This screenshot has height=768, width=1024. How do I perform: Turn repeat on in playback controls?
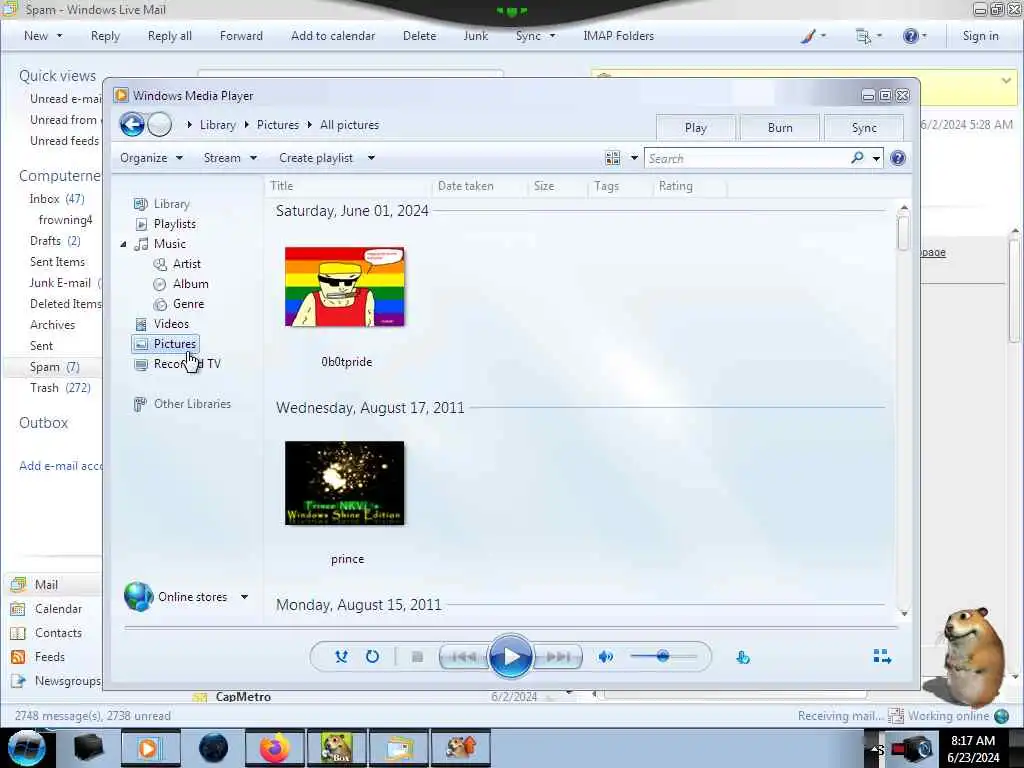[x=372, y=656]
